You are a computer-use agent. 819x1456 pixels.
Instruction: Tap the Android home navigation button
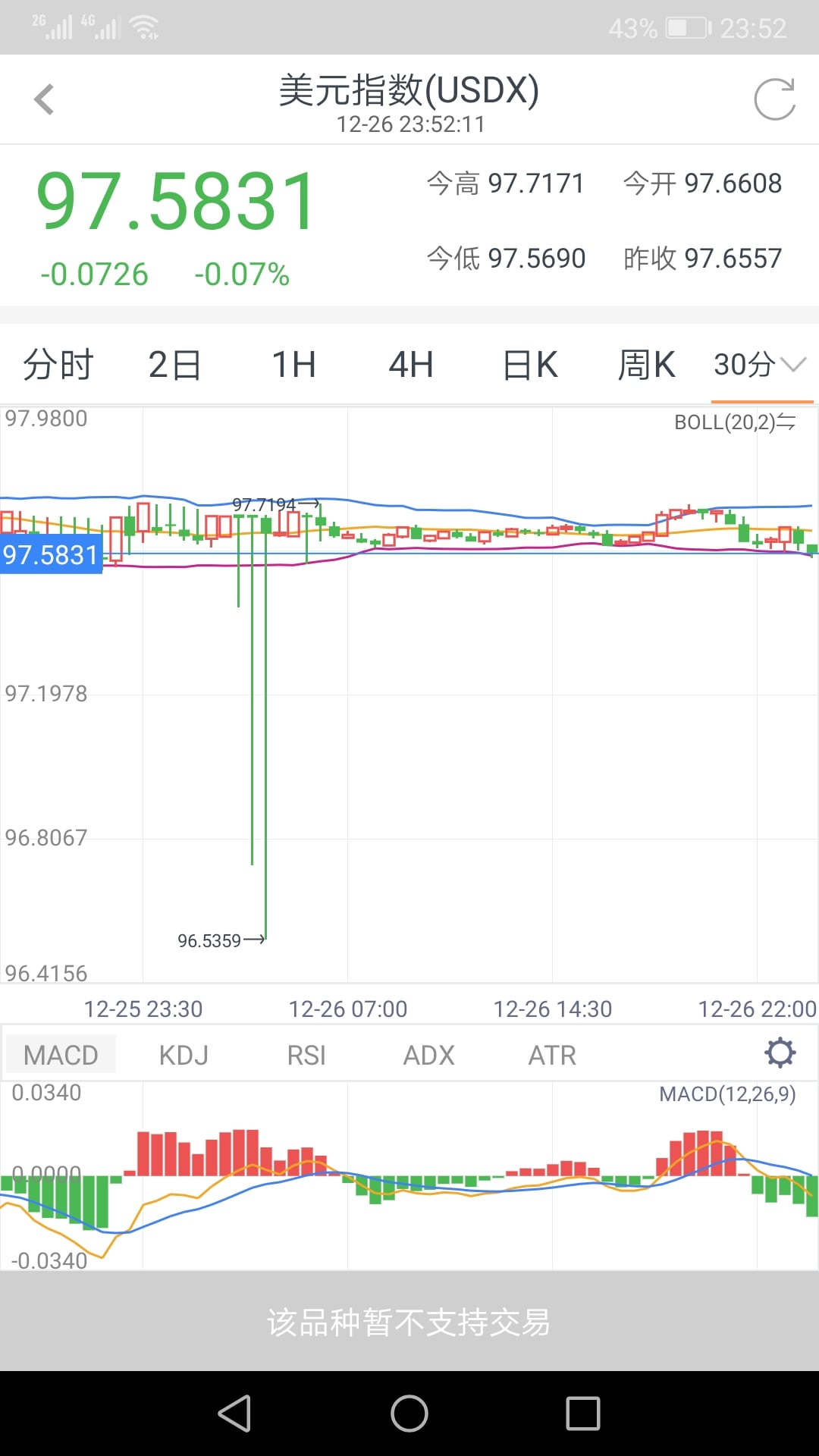pos(409,1414)
